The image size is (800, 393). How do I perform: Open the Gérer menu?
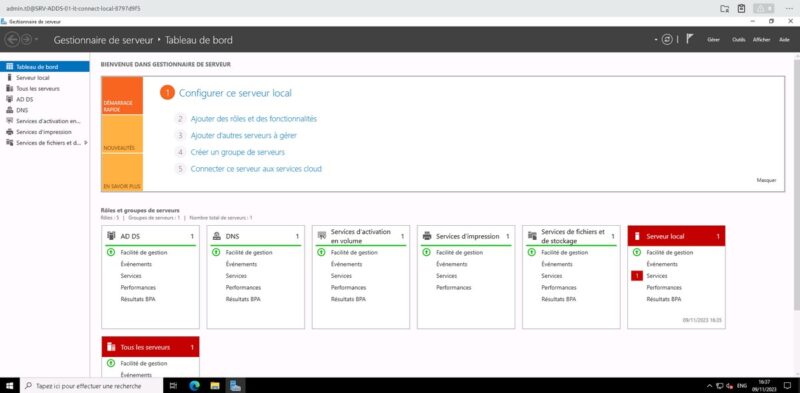point(713,40)
